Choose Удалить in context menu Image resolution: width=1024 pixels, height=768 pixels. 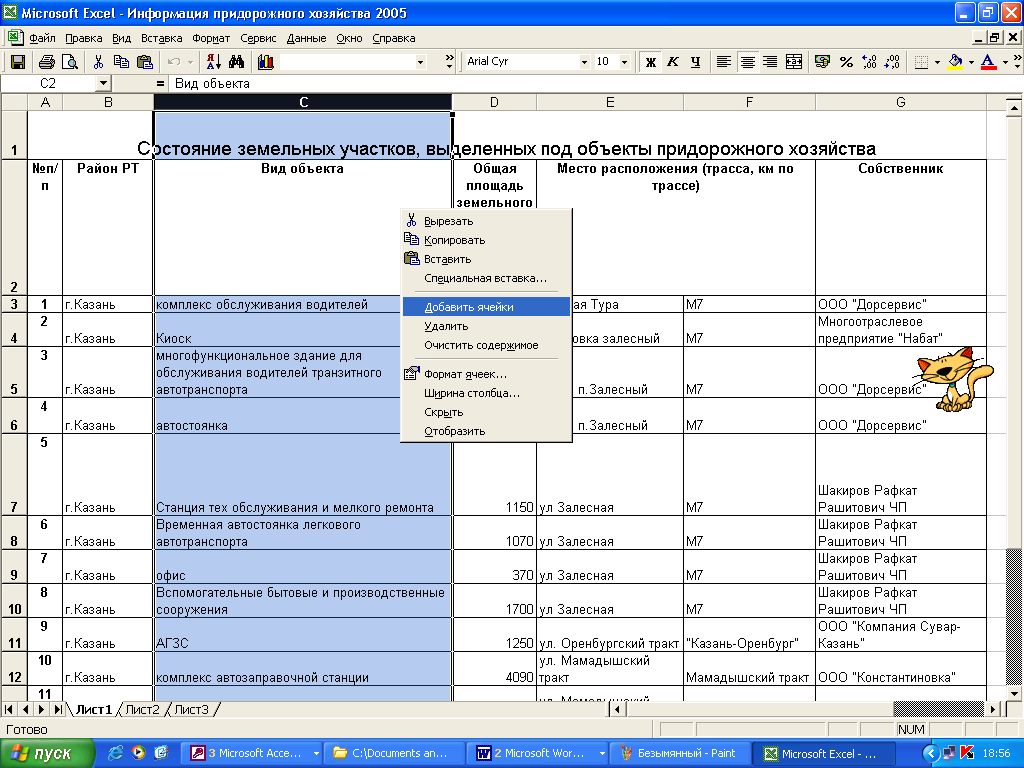coord(487,325)
